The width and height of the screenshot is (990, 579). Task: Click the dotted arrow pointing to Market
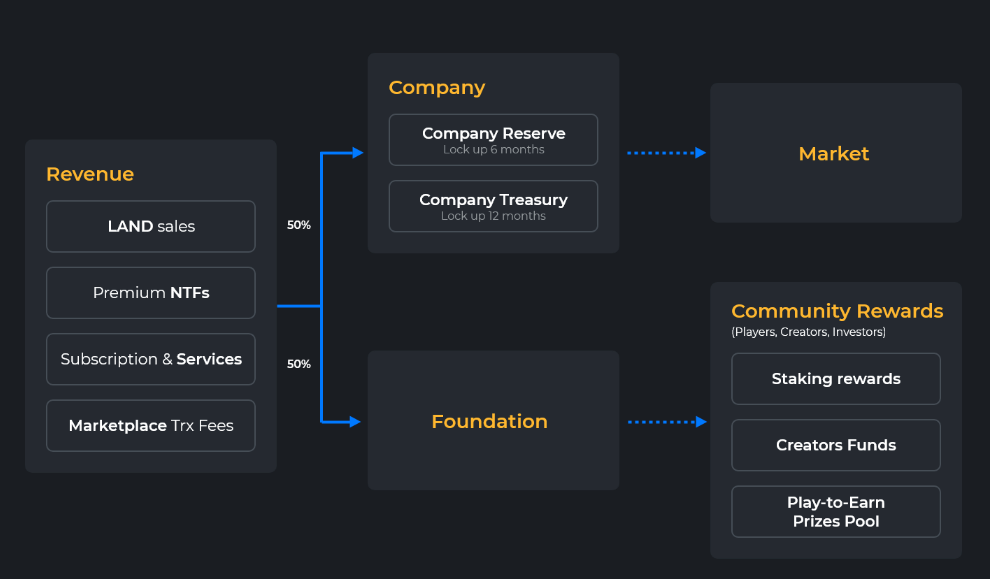pos(666,153)
